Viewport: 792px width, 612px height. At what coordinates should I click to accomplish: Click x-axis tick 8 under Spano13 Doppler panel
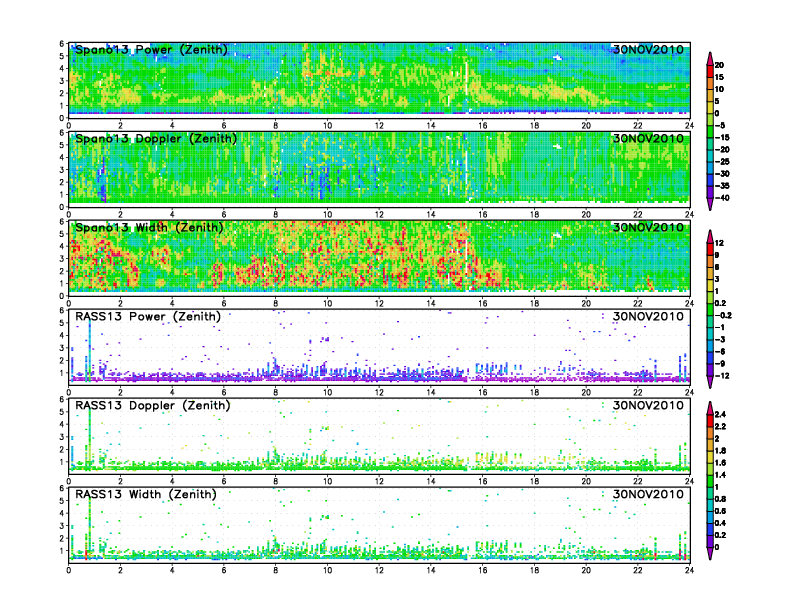(x=276, y=214)
